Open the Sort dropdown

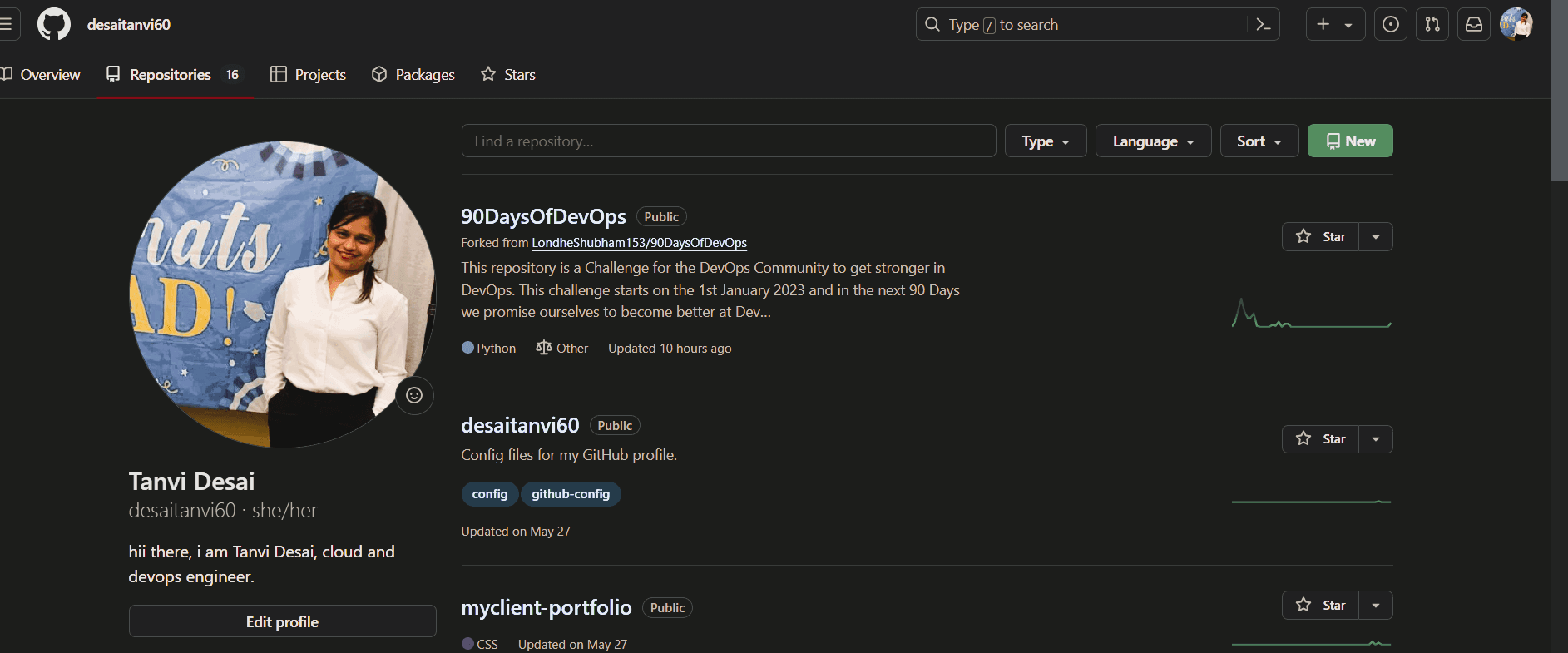point(1259,141)
